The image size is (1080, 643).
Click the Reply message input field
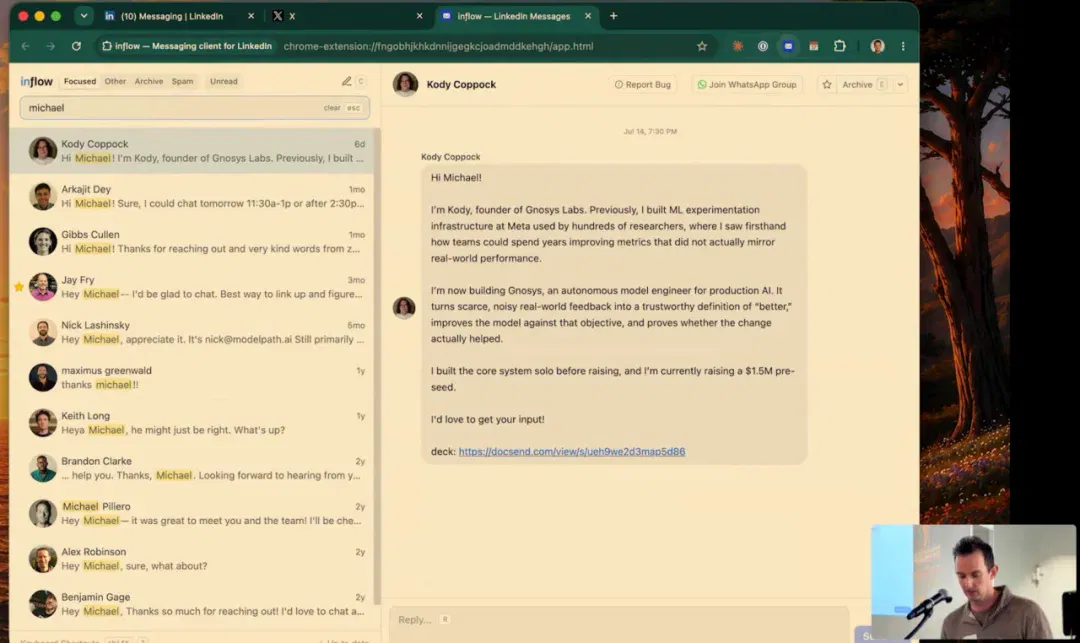(x=619, y=620)
